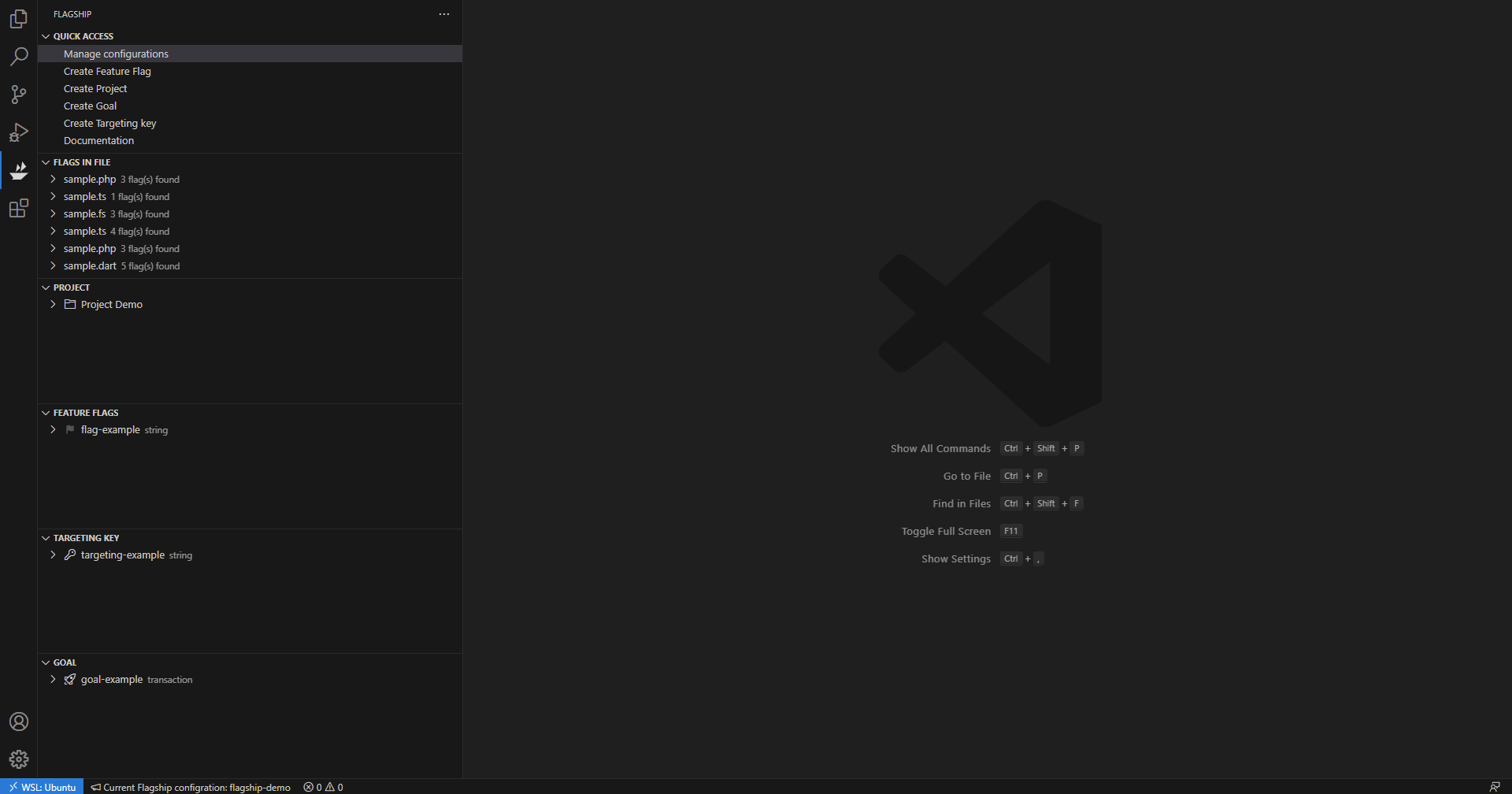Screen dimensions: 1512x794
Task: Expand the goal-example chevron
Action: click(53, 679)
